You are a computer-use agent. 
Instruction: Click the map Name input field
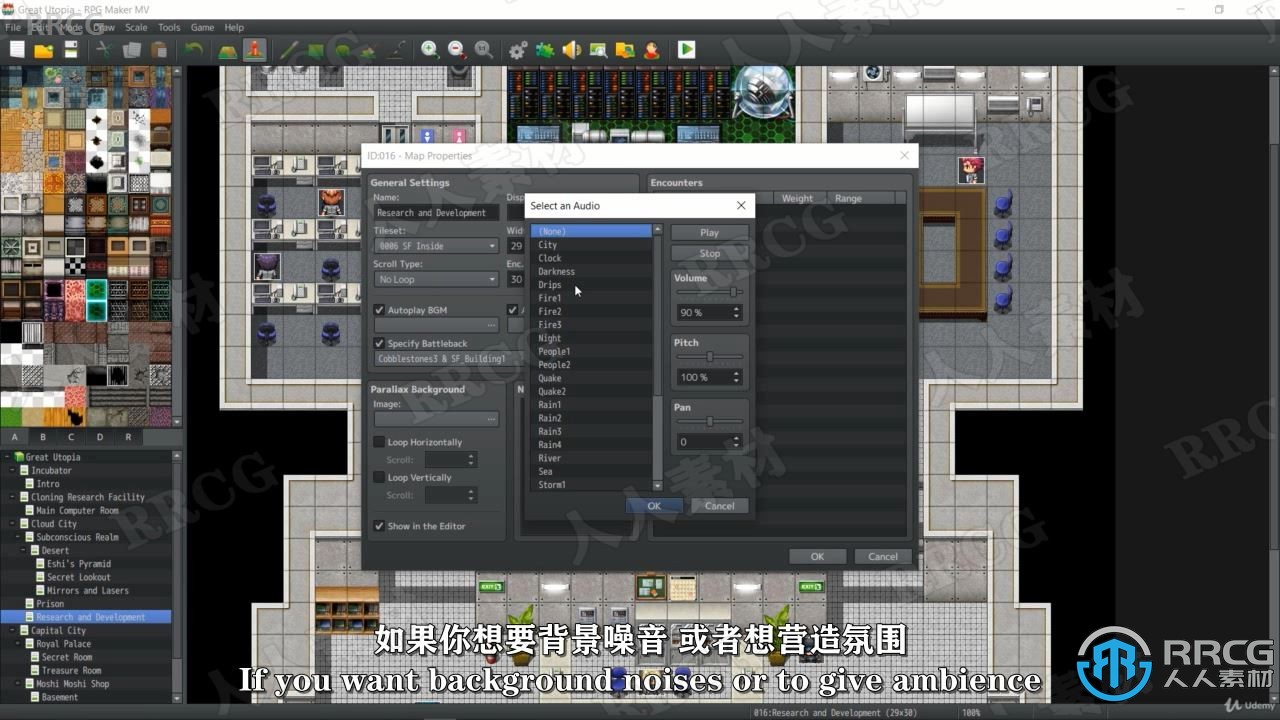point(436,213)
